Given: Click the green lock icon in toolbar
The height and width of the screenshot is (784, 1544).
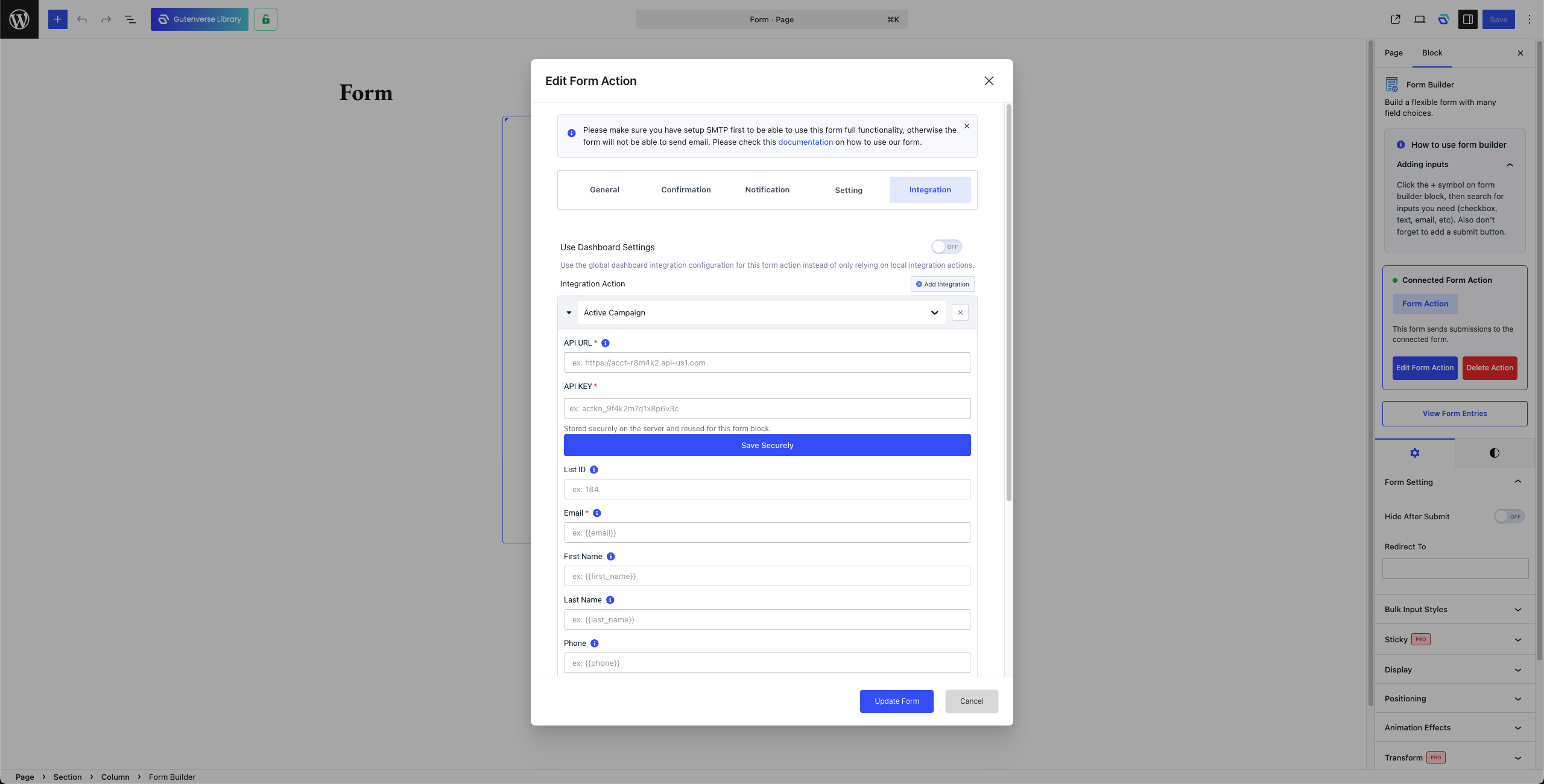Looking at the screenshot, I should pyautogui.click(x=266, y=19).
